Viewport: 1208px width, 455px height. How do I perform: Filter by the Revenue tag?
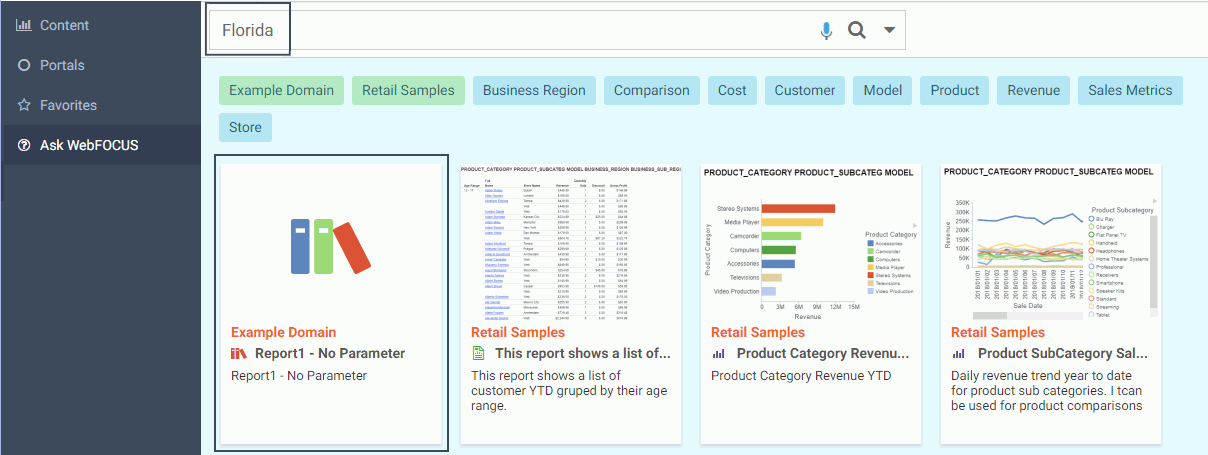click(1034, 90)
